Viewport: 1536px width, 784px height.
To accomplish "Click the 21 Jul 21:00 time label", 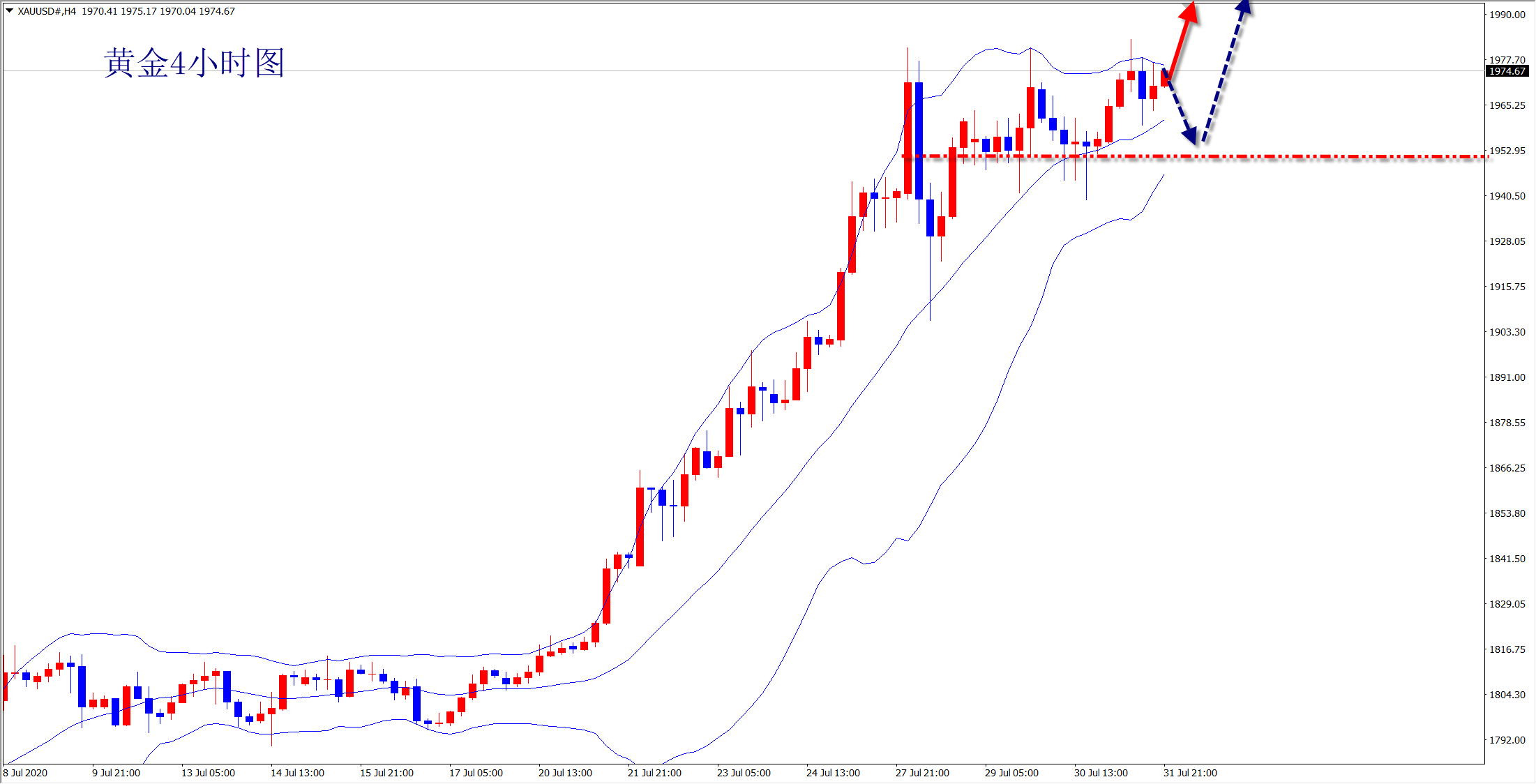I will (654, 773).
